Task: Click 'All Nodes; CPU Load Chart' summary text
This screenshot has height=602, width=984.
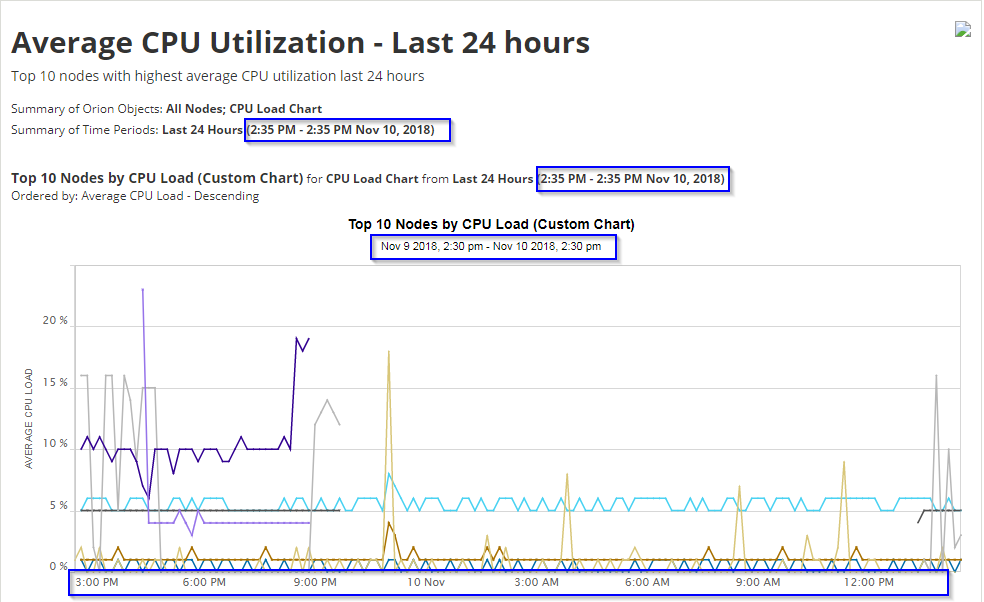Action: pos(244,109)
